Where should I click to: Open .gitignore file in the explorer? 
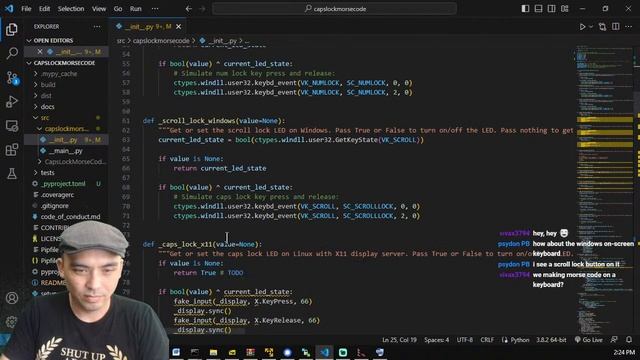tap(55, 206)
